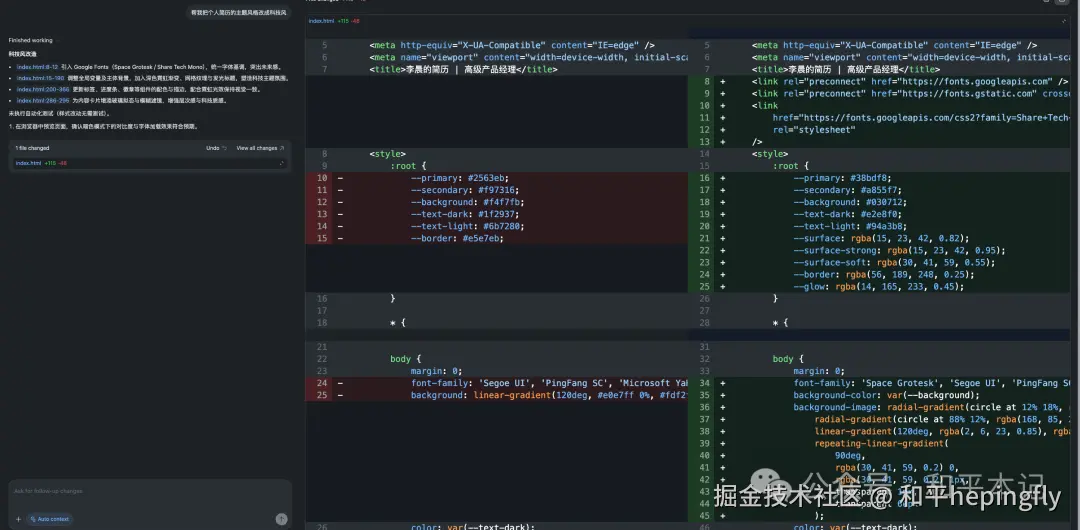Click the user prompt bubble at top
This screenshot has width=1080, height=530.
[x=238, y=12]
